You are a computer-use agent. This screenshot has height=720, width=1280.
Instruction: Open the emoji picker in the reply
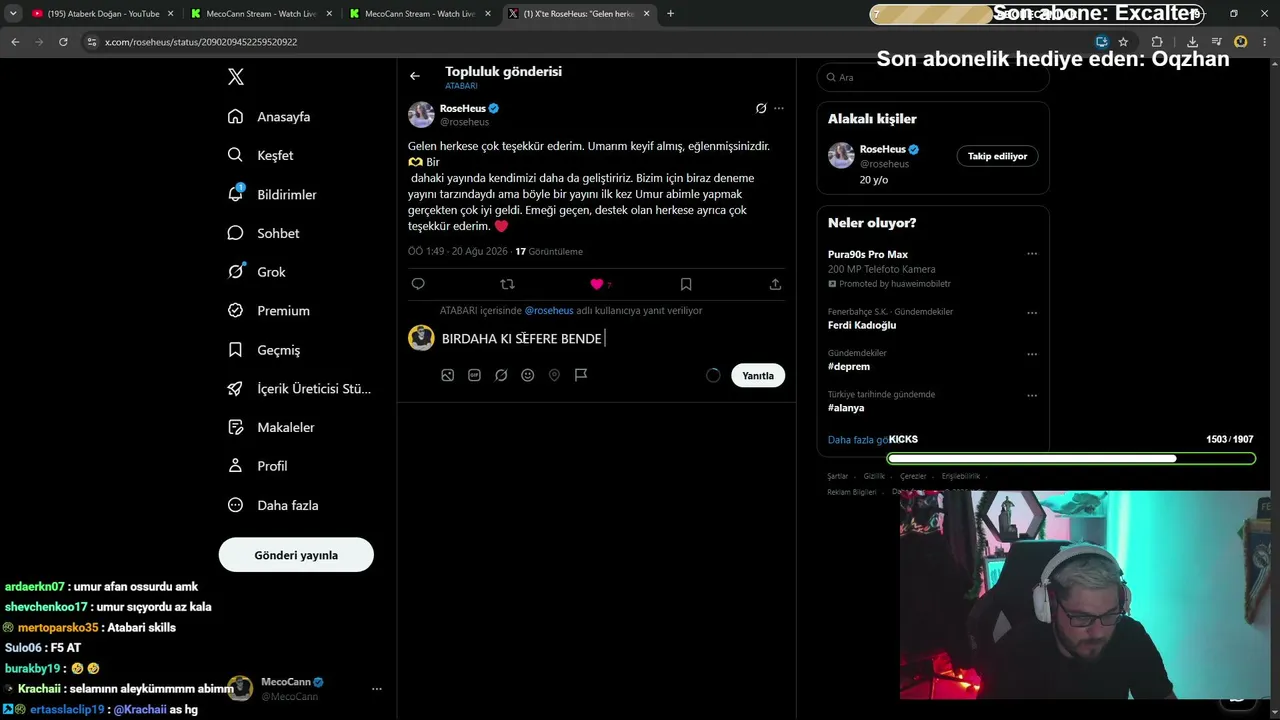tap(528, 375)
